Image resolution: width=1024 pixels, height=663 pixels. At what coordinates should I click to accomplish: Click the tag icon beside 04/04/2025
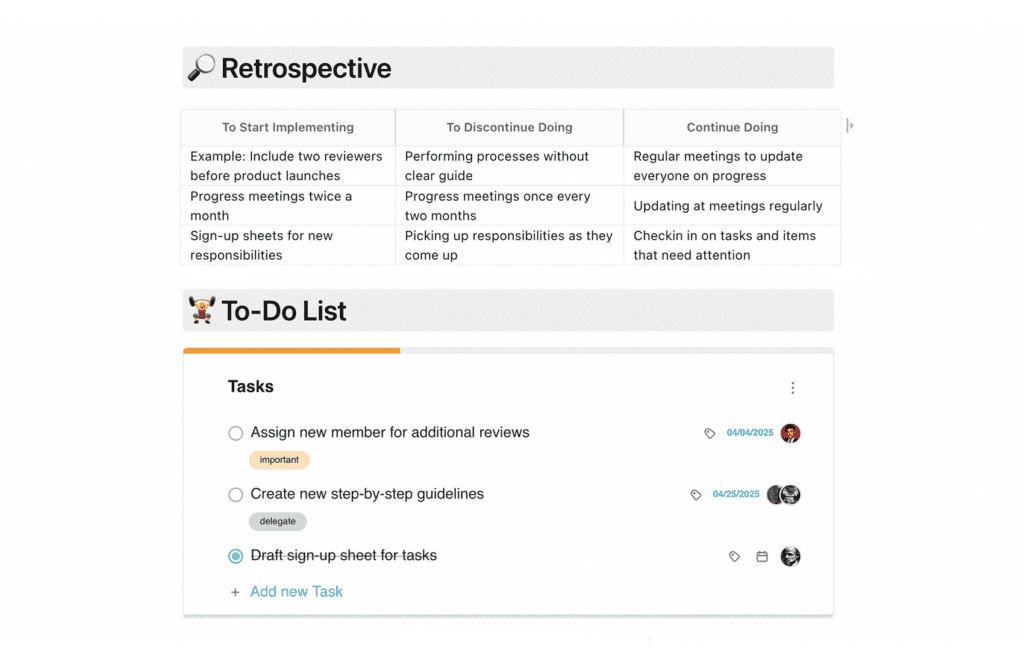click(x=710, y=433)
